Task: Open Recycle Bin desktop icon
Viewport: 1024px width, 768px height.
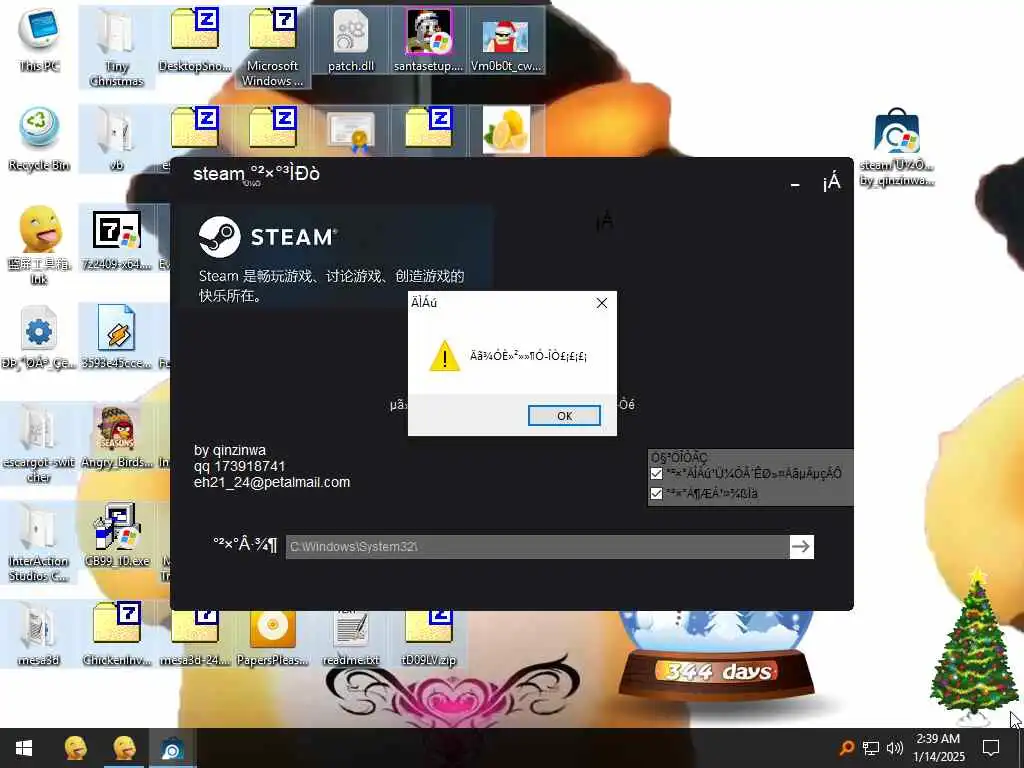Action: [39, 138]
